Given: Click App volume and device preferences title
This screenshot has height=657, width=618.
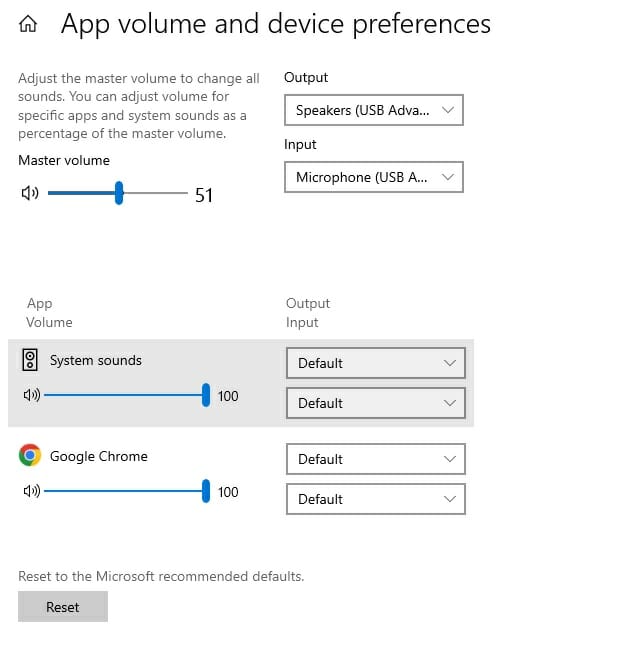Looking at the screenshot, I should tap(276, 24).
